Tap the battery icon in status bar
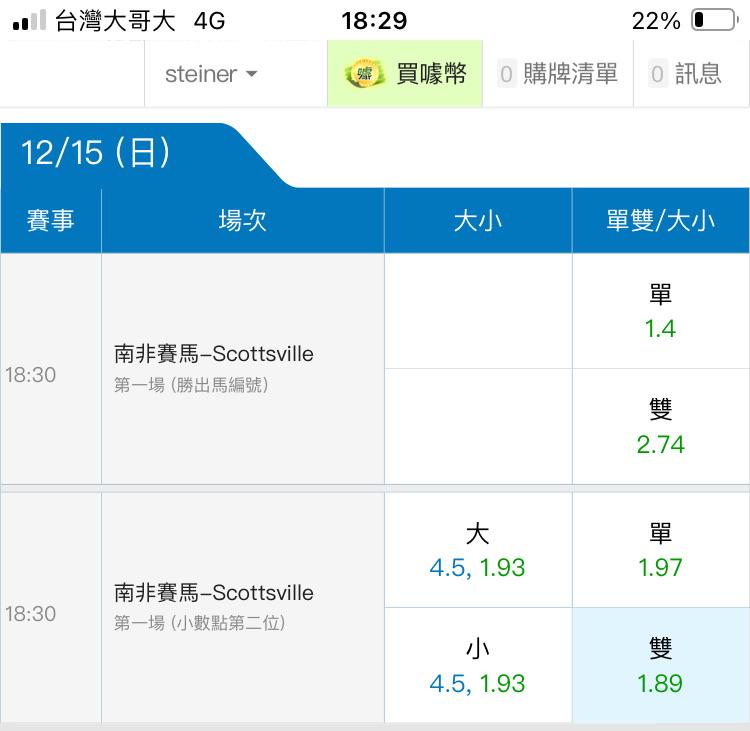Image resolution: width=750 pixels, height=731 pixels. (712, 21)
